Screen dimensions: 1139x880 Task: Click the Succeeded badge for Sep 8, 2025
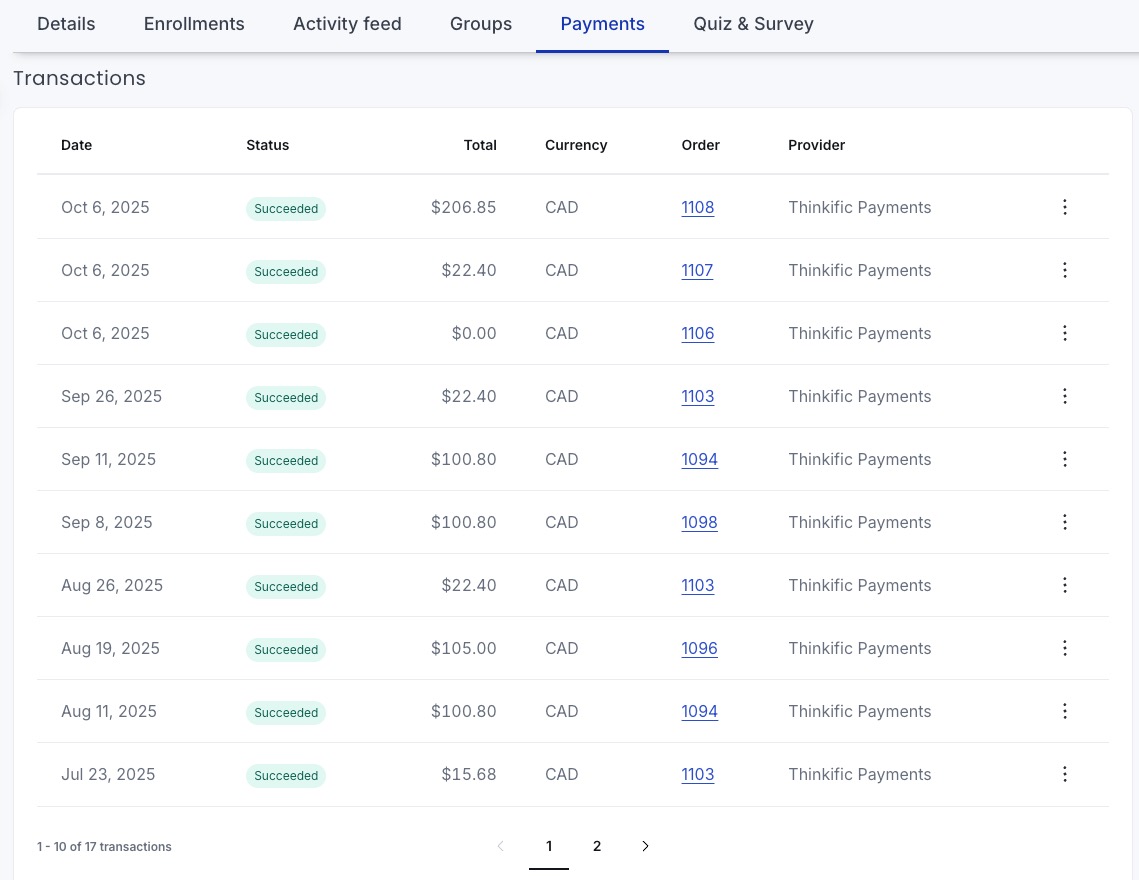(285, 523)
